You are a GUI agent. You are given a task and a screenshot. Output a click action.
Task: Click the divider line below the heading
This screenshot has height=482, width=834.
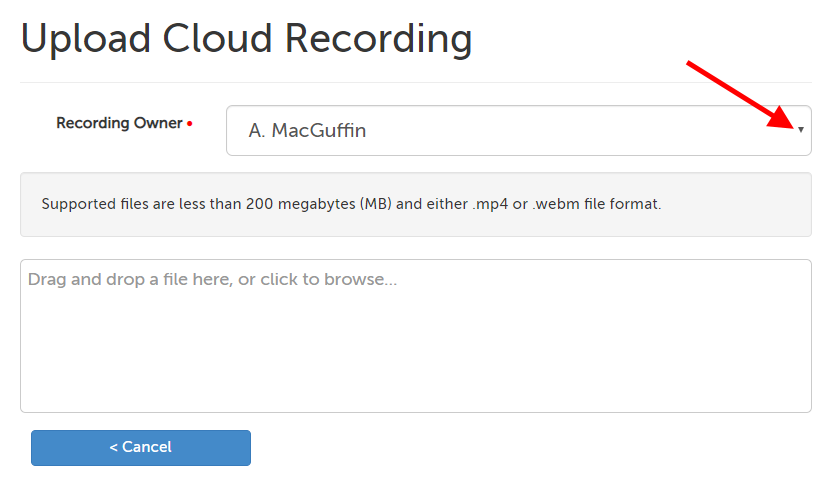(415, 82)
